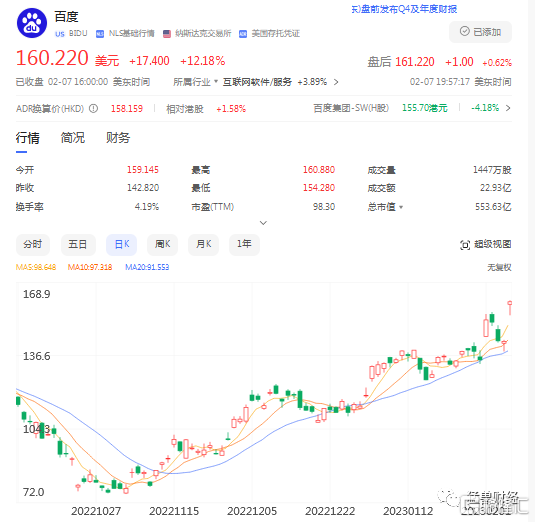
Task: Click the 成交量 value 1447万股
Action: [492, 170]
